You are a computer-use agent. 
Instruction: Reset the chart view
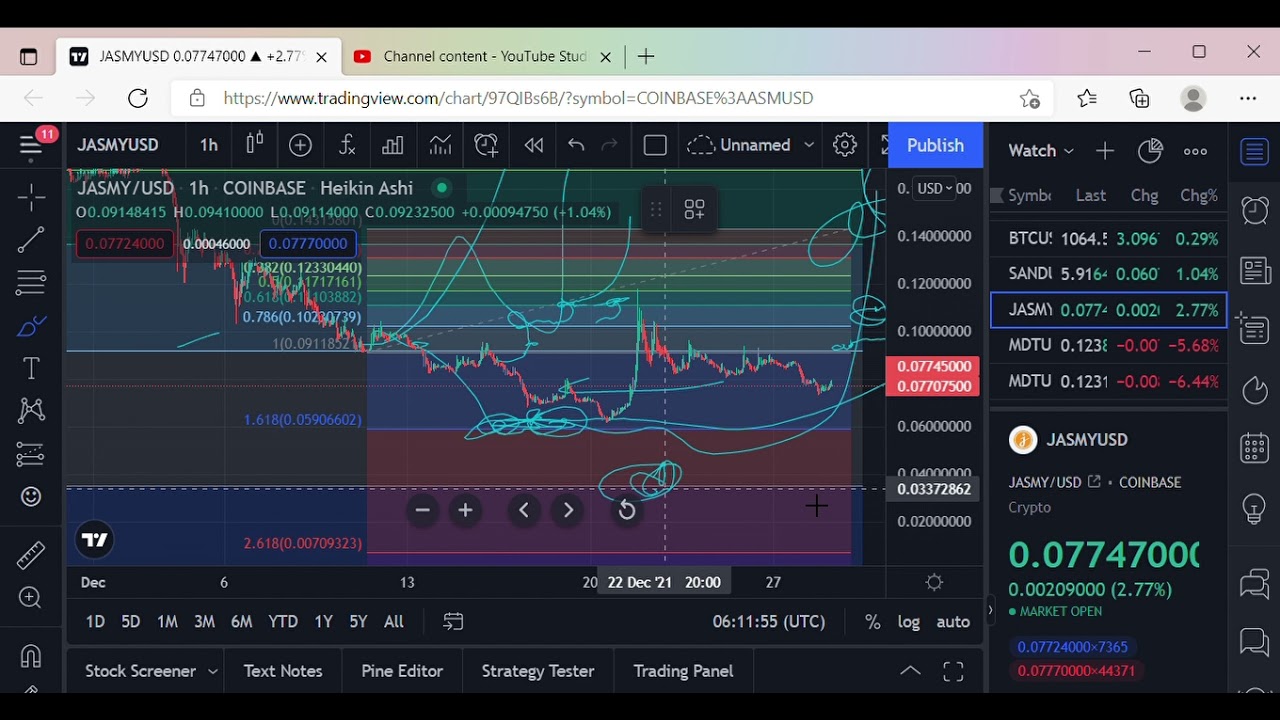626,511
